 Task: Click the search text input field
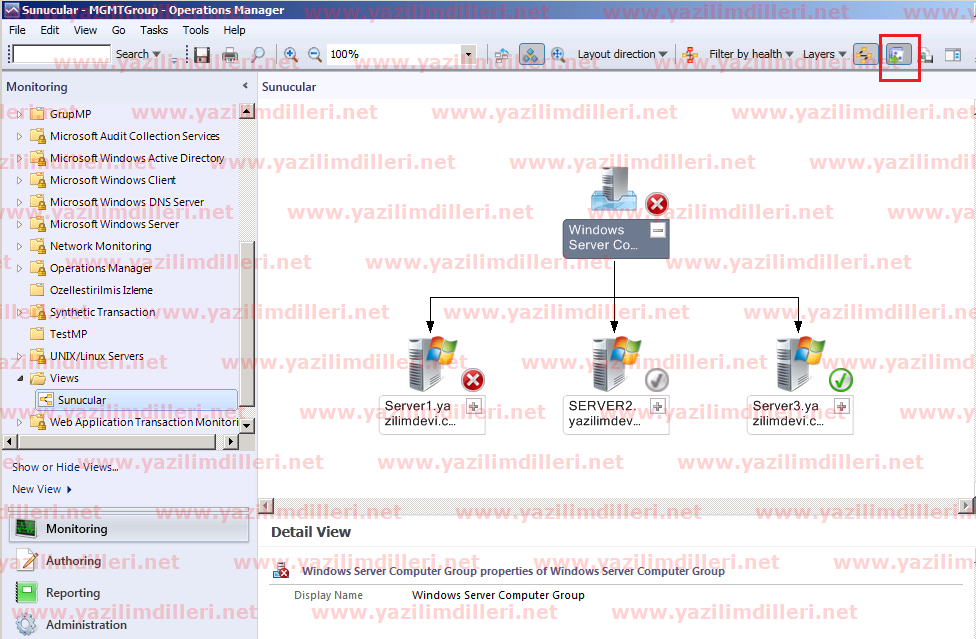61,55
